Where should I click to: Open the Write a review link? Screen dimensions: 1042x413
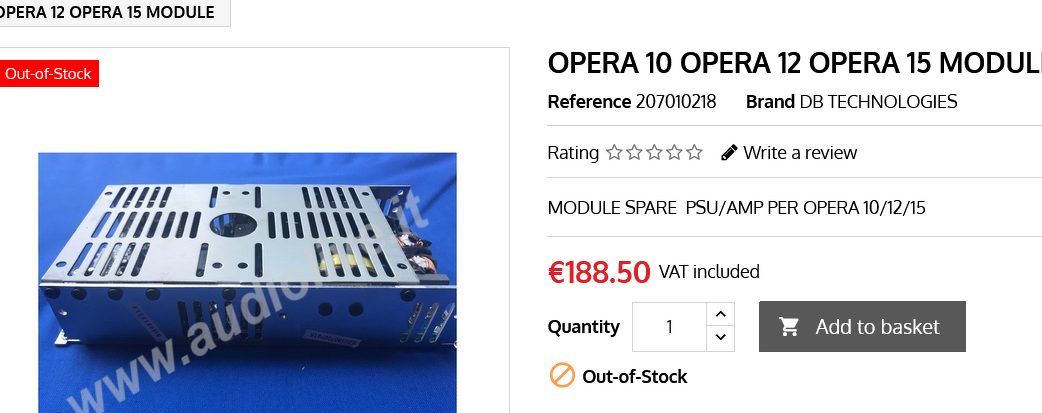[799, 153]
